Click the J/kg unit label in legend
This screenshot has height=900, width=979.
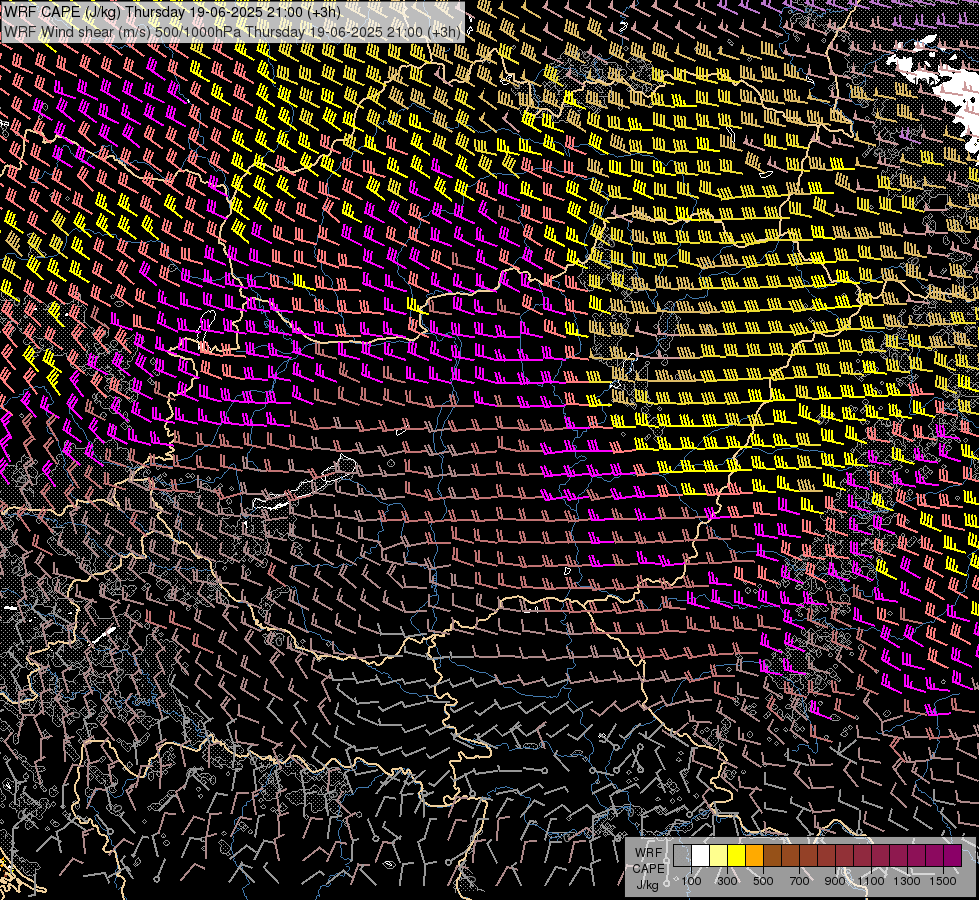pyautogui.click(x=647, y=885)
